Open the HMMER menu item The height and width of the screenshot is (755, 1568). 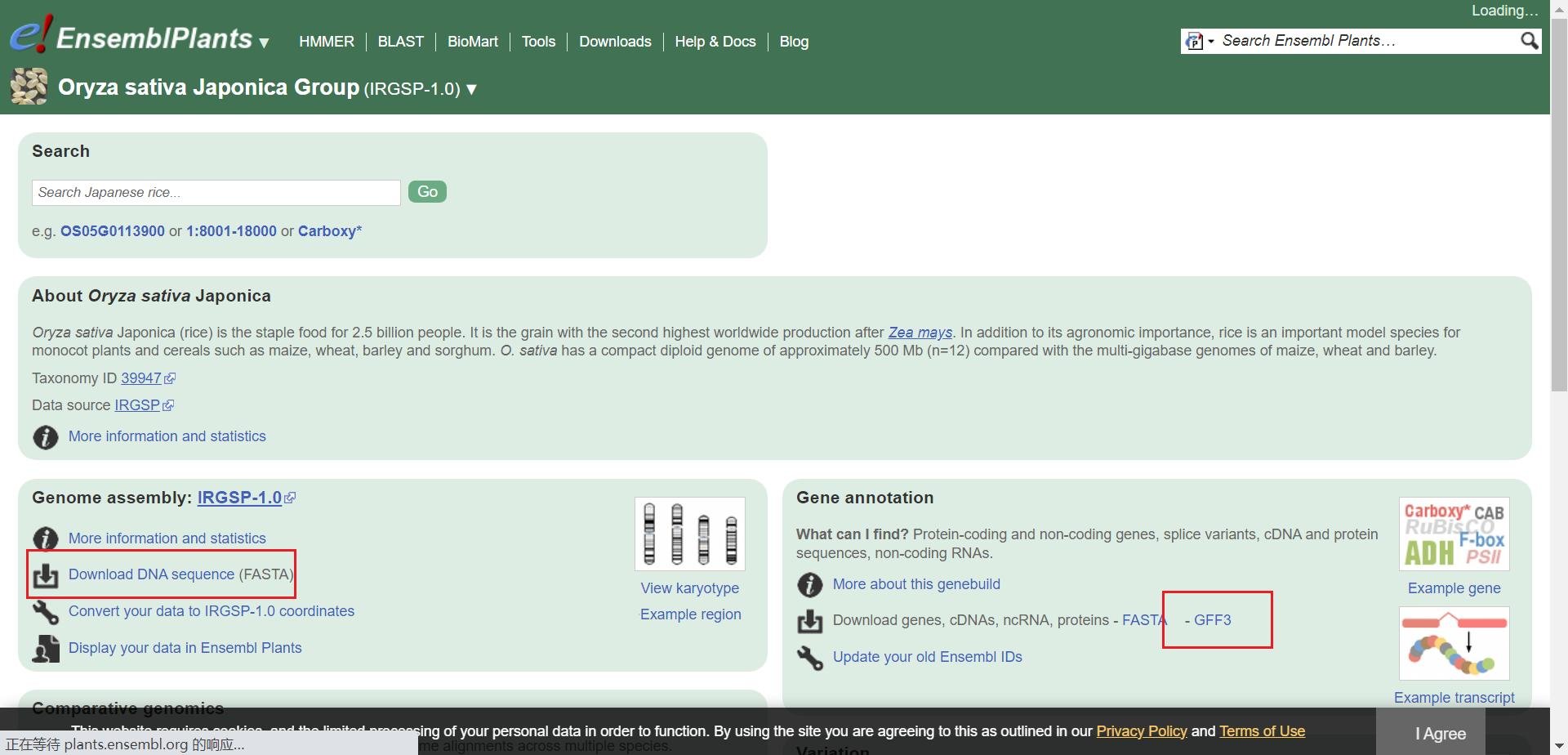[327, 42]
